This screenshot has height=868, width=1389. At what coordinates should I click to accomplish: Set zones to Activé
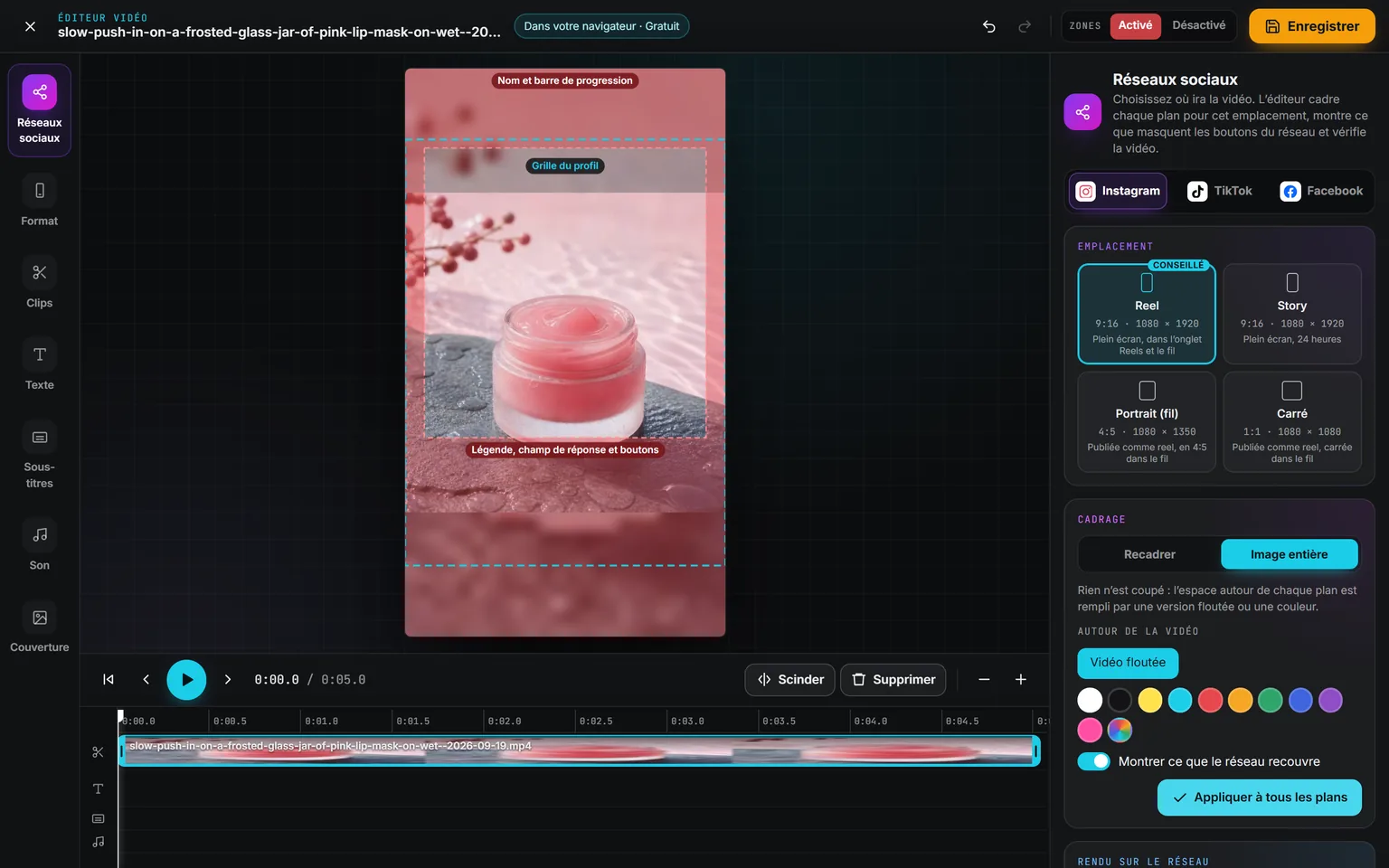[x=1135, y=25]
